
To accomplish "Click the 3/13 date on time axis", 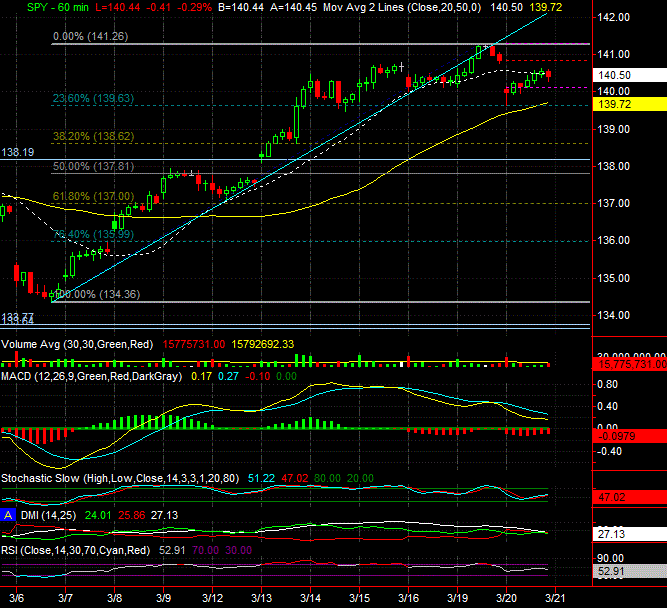I will 261,598.
